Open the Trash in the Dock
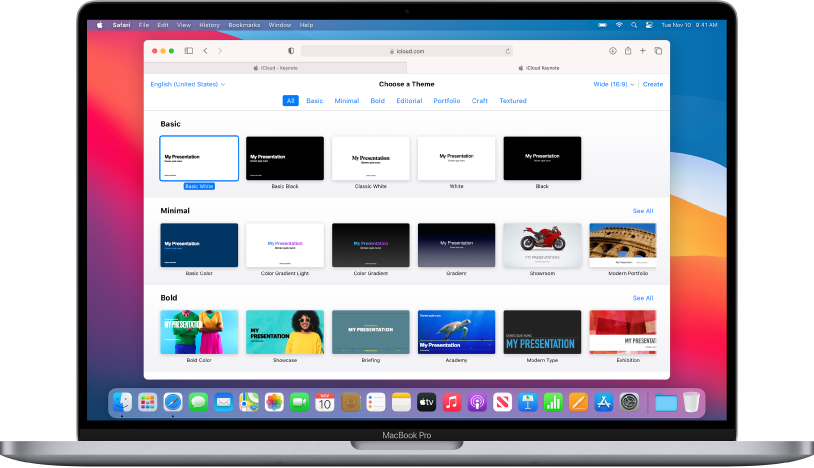Viewport: 814px width, 468px height. click(x=691, y=402)
